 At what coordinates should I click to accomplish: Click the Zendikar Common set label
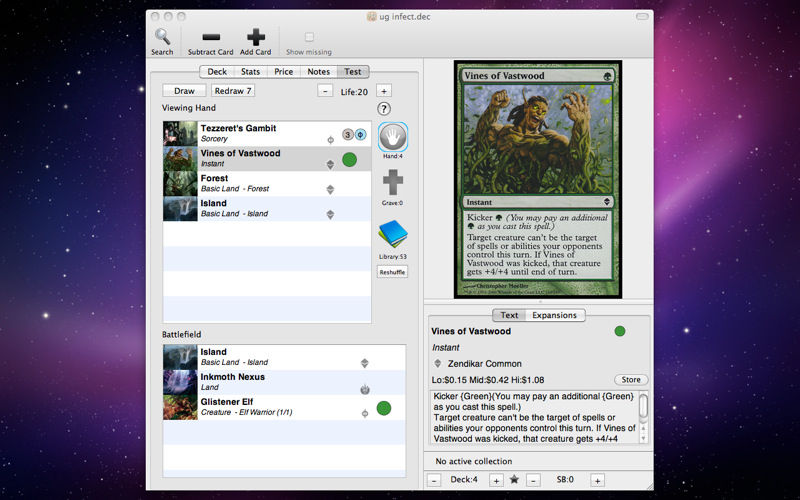485,364
